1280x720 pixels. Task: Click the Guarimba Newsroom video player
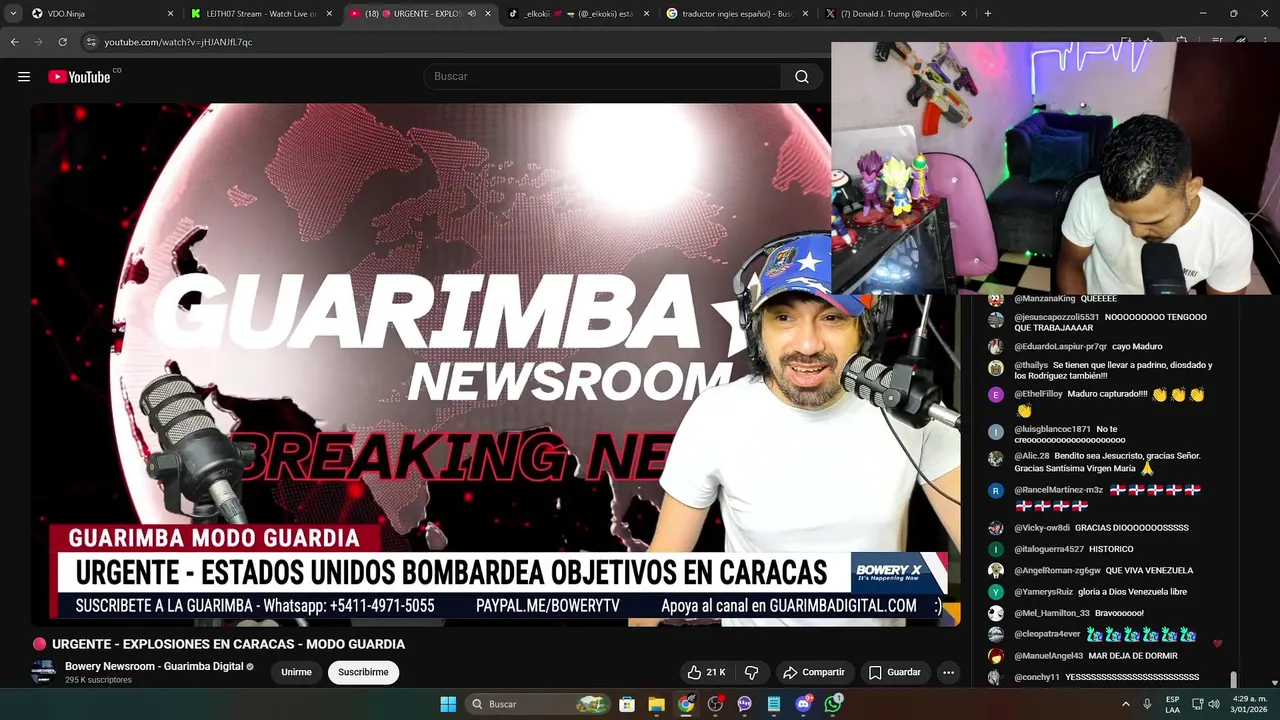click(495, 365)
